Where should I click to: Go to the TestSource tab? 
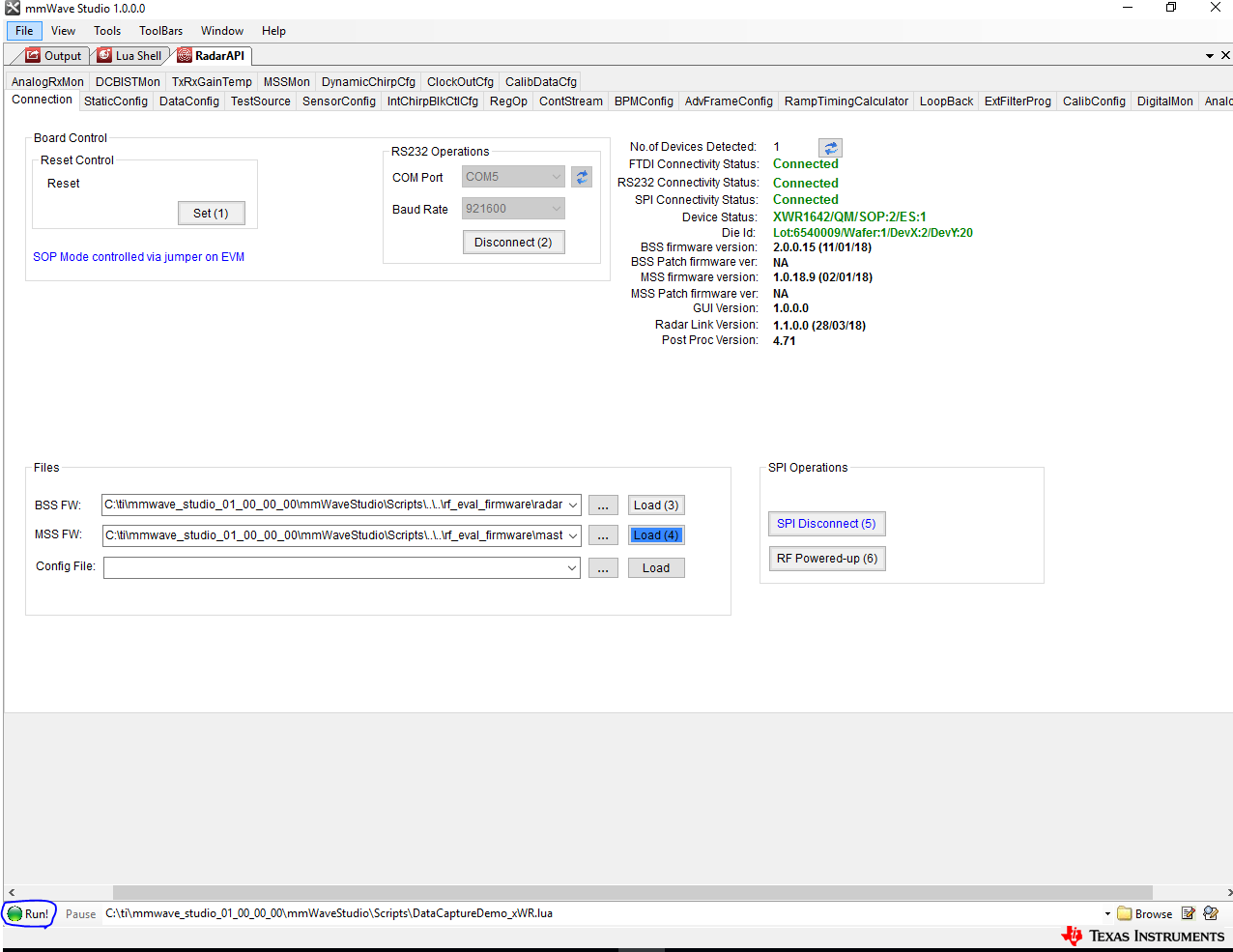point(261,101)
